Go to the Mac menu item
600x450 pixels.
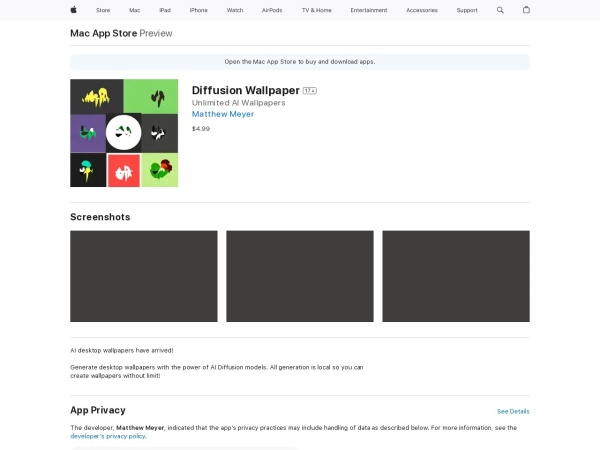click(x=134, y=10)
